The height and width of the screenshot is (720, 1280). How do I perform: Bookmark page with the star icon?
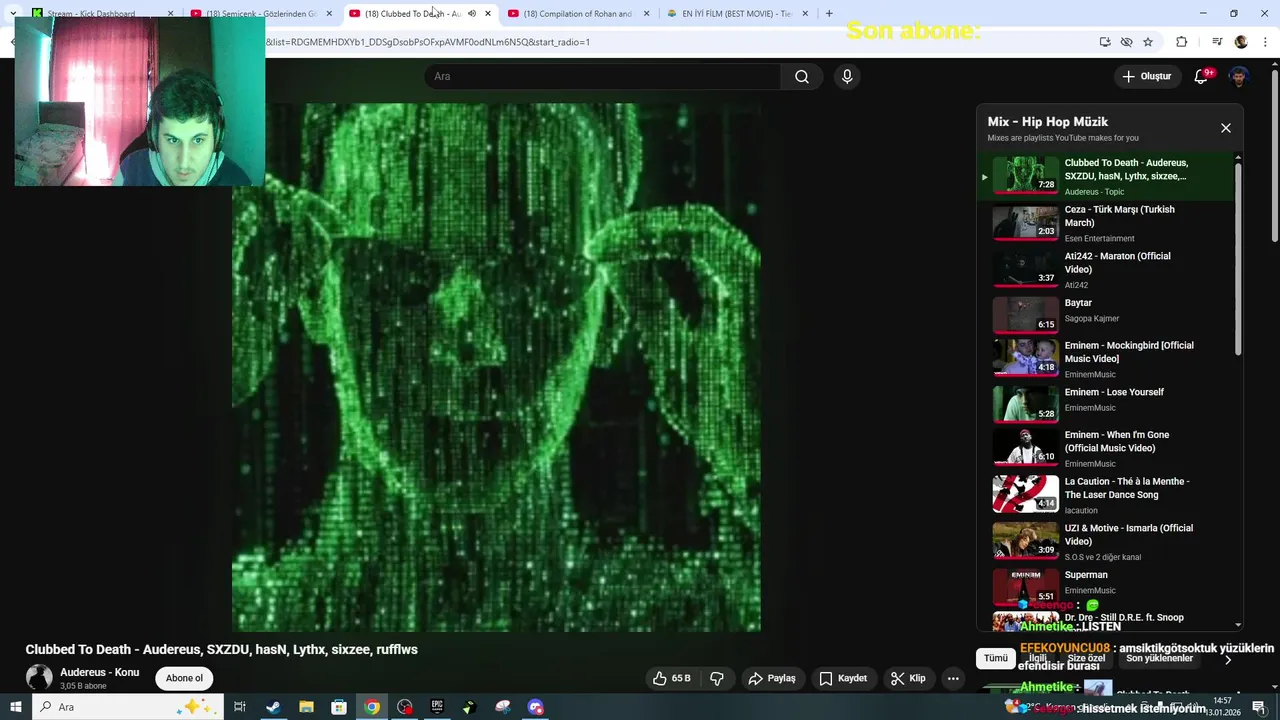[x=1148, y=42]
